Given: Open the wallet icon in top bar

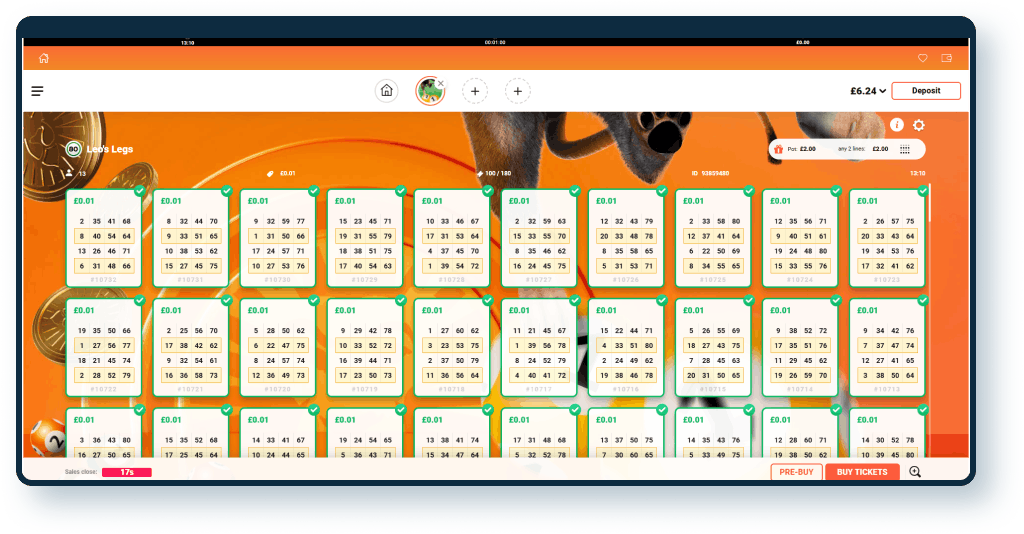Looking at the screenshot, I should (946, 58).
